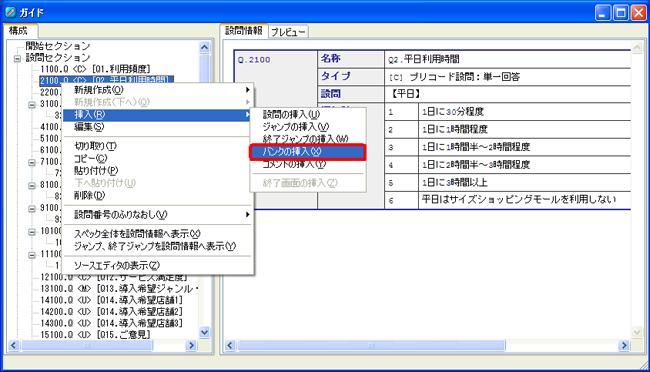The image size is (650, 372).
Task: Click answer option 1日に1時間半~2時間程度
Action: 475,147
